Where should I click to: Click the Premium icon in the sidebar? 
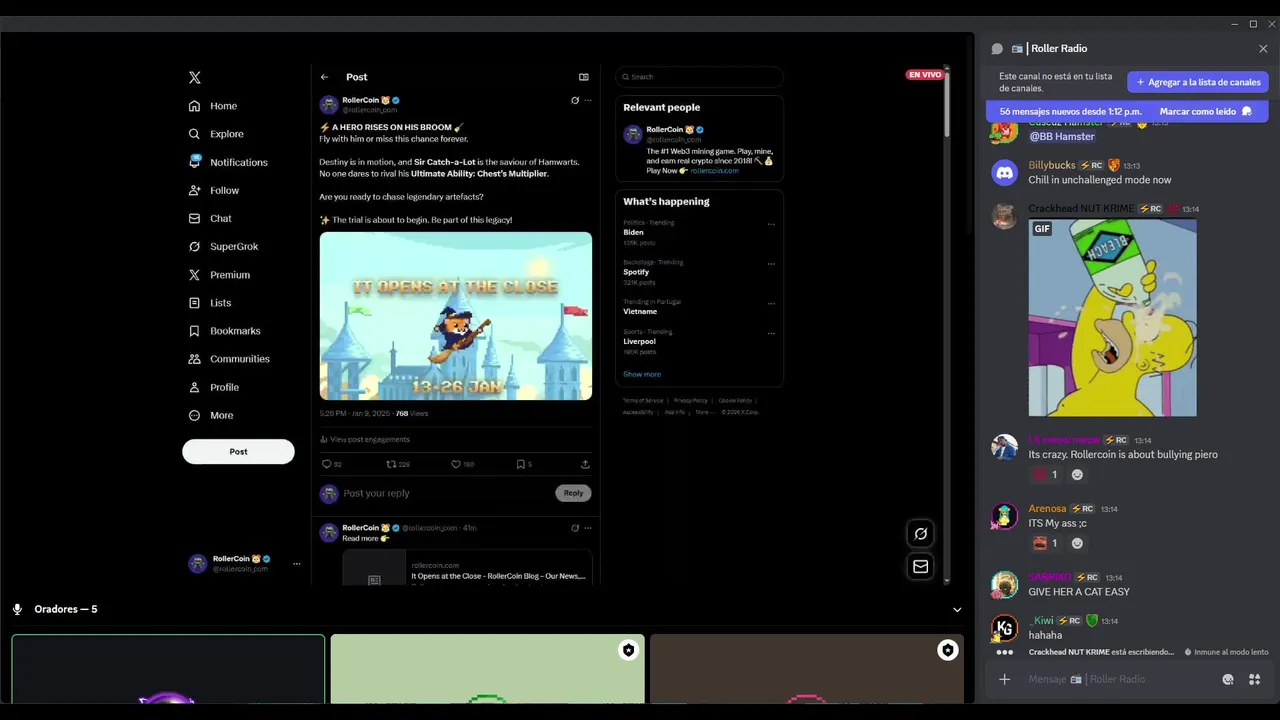pos(195,274)
